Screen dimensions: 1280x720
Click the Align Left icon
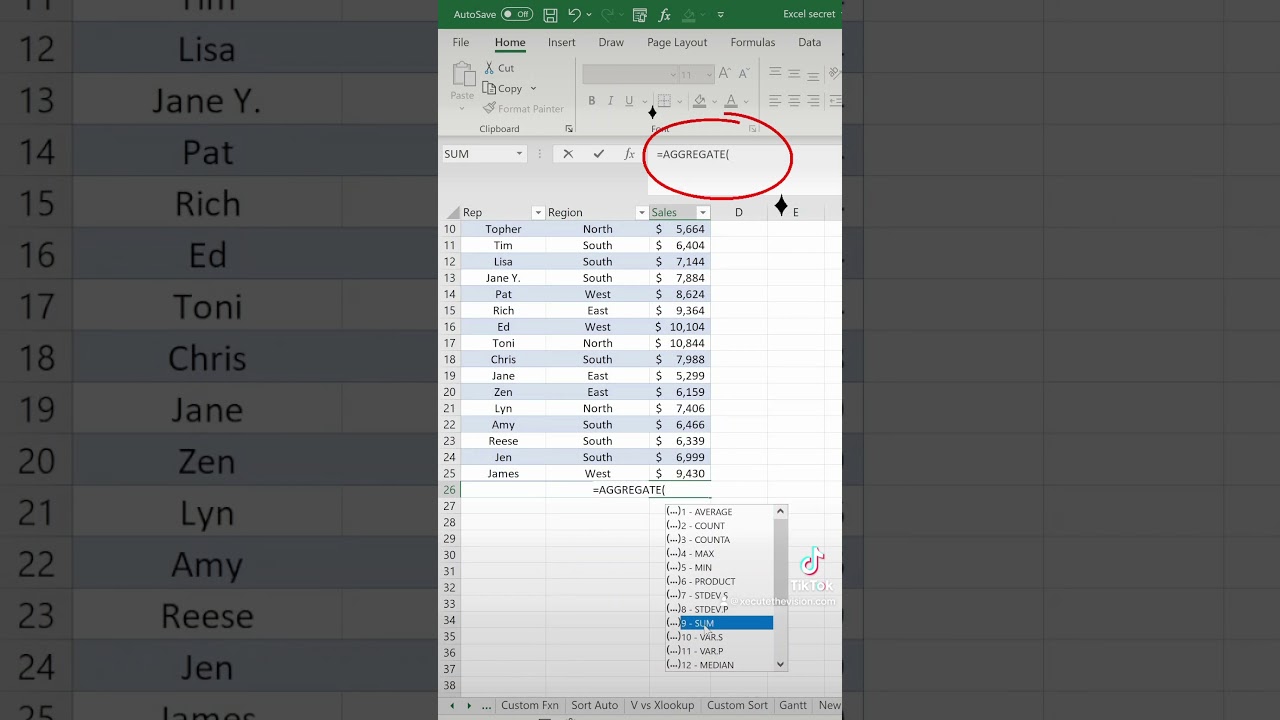coord(775,100)
